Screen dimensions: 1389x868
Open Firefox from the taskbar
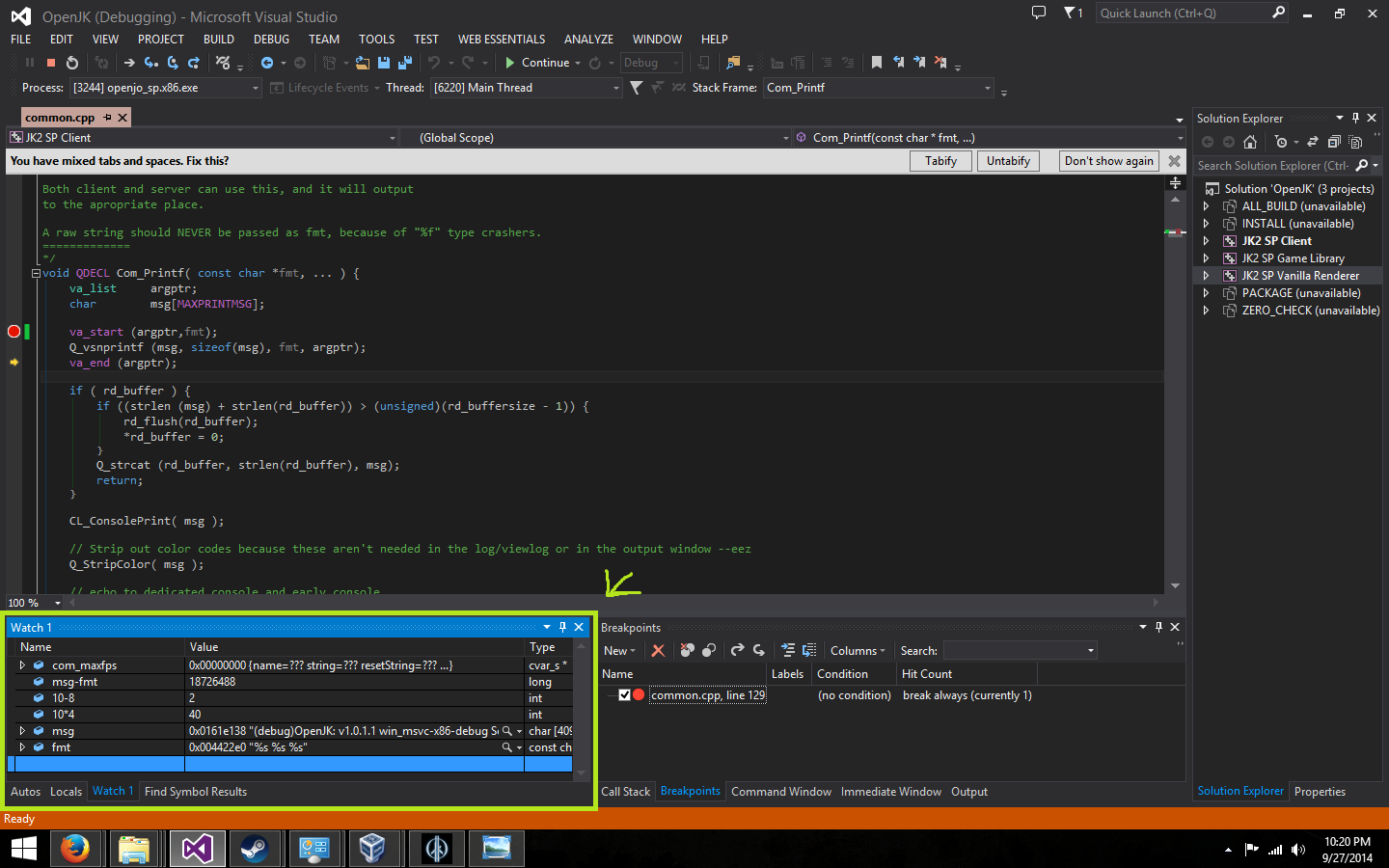pos(74,849)
